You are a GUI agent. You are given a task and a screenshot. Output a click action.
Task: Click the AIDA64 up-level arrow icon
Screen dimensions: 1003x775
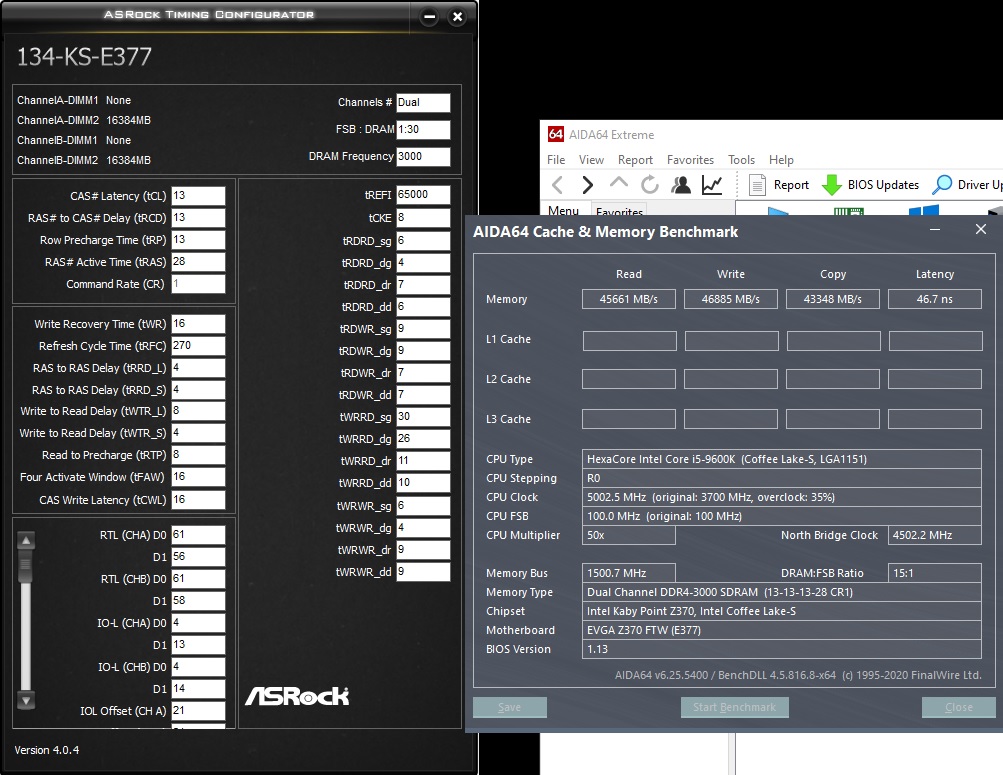(x=619, y=184)
